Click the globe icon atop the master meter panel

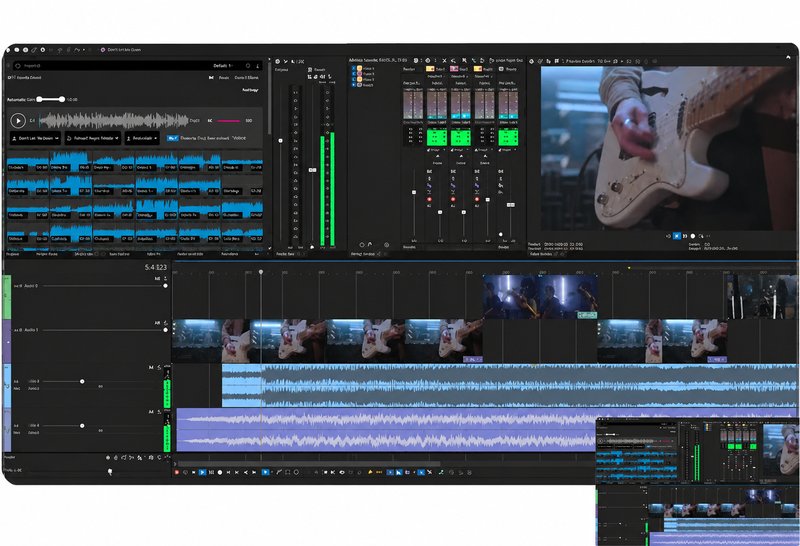[278, 61]
